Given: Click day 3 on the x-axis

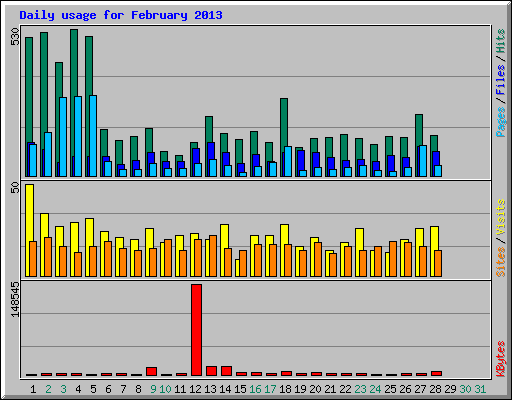Looking at the screenshot, I should (63, 389).
